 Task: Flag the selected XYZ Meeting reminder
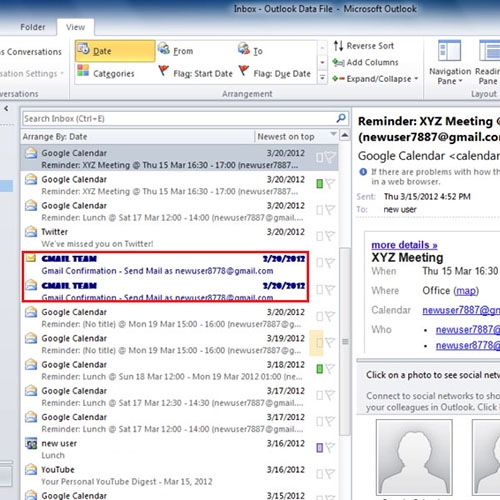pos(330,157)
